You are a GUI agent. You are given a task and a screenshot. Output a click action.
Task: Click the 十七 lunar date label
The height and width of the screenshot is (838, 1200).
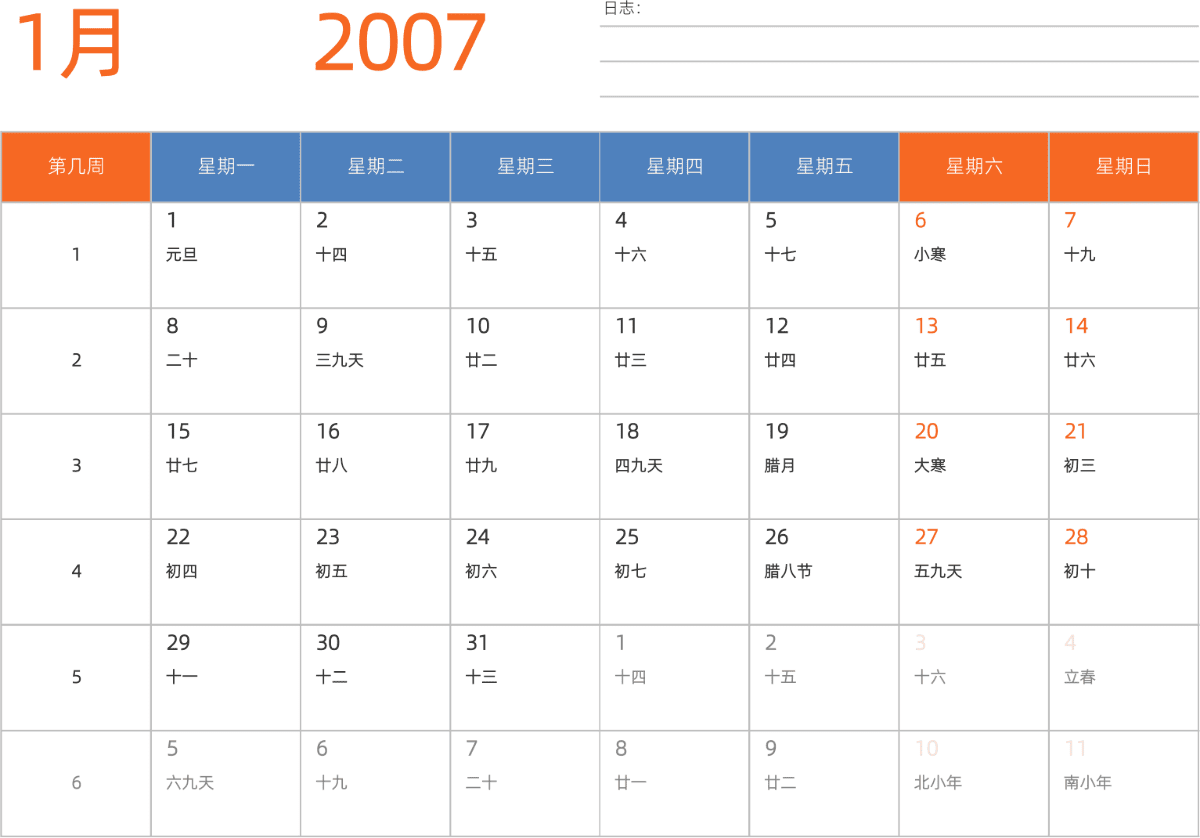tap(780, 255)
